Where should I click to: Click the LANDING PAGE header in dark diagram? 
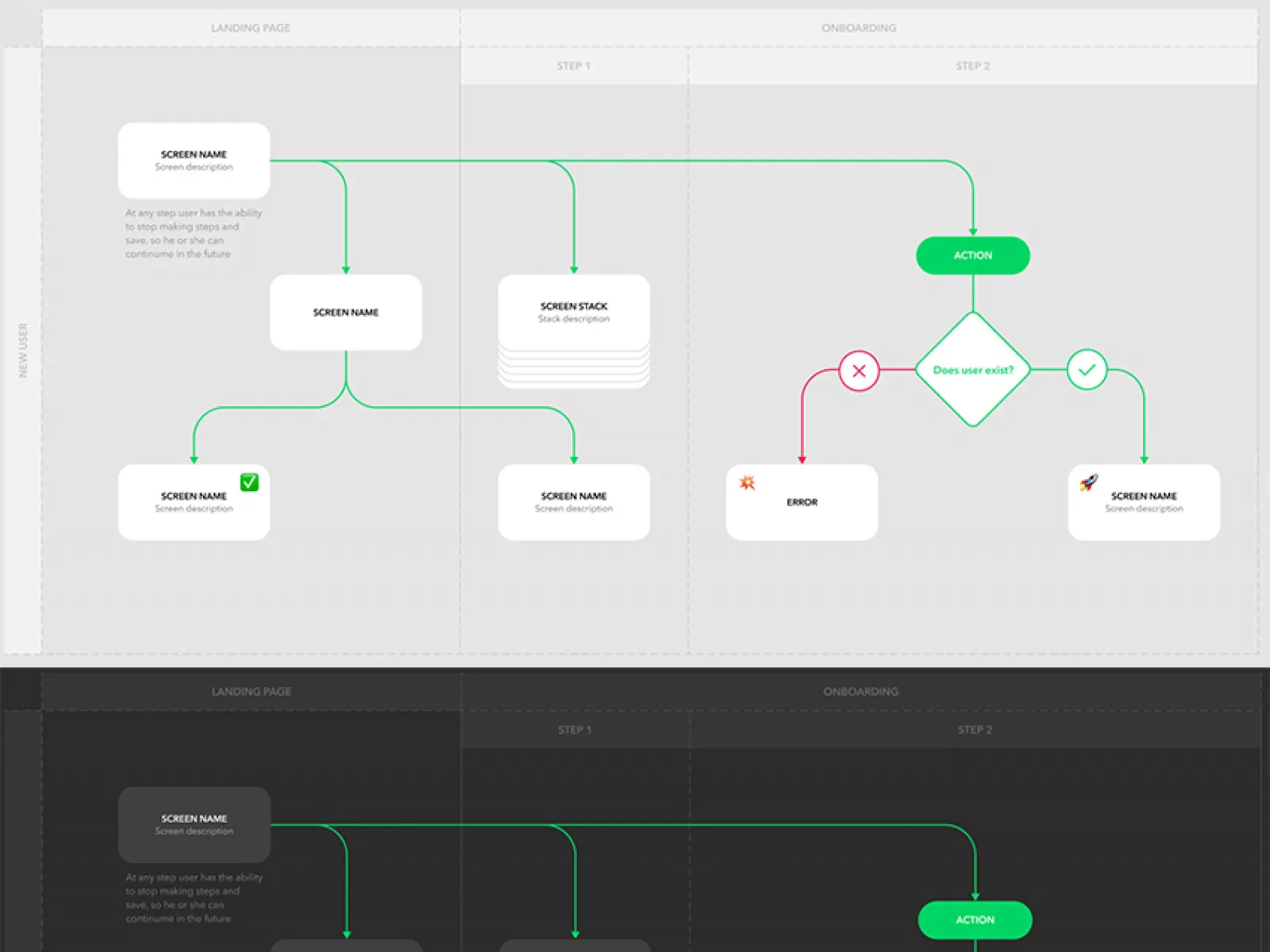pyautogui.click(x=251, y=692)
